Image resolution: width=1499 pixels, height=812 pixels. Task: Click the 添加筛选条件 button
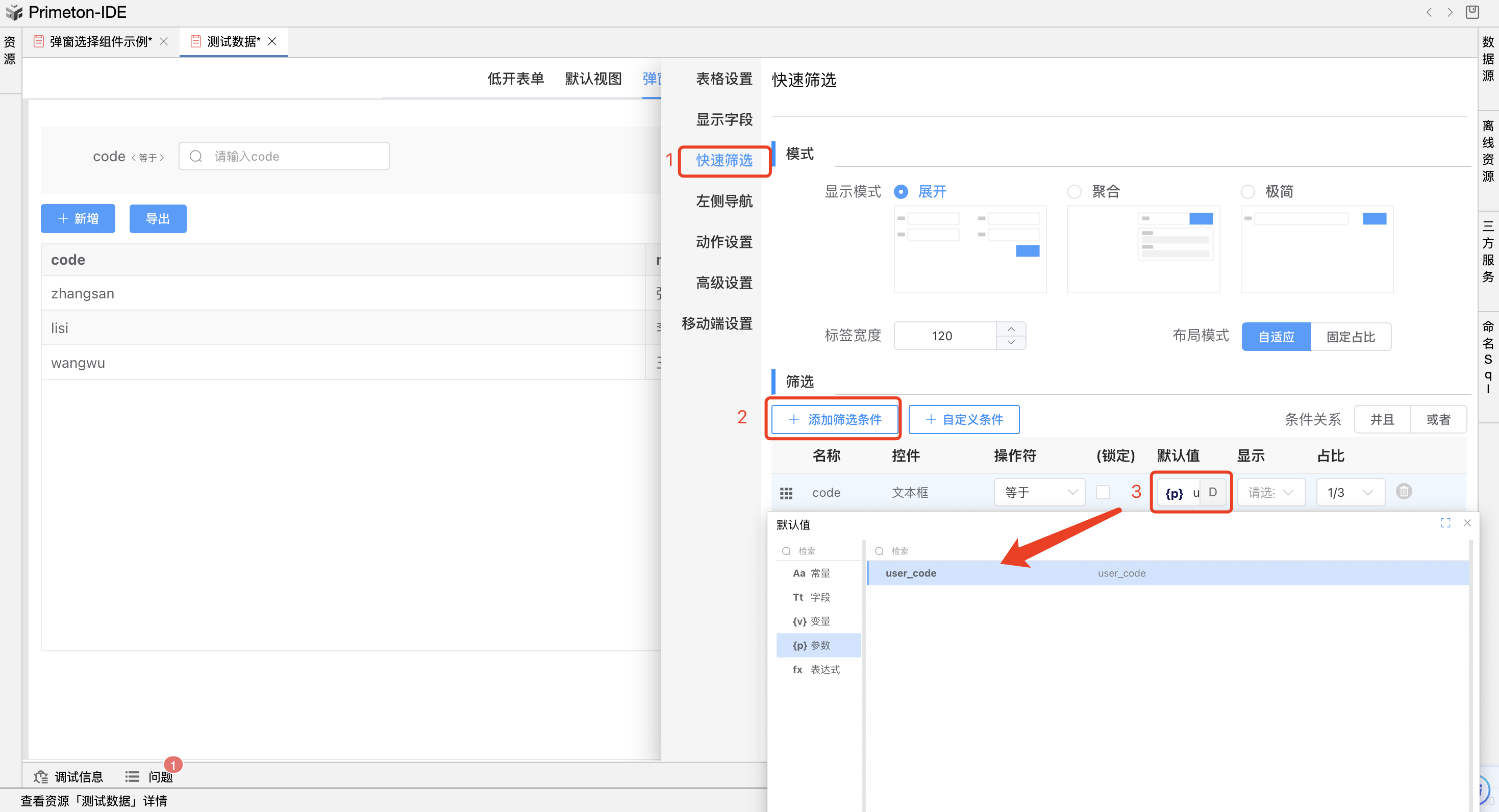(x=835, y=419)
